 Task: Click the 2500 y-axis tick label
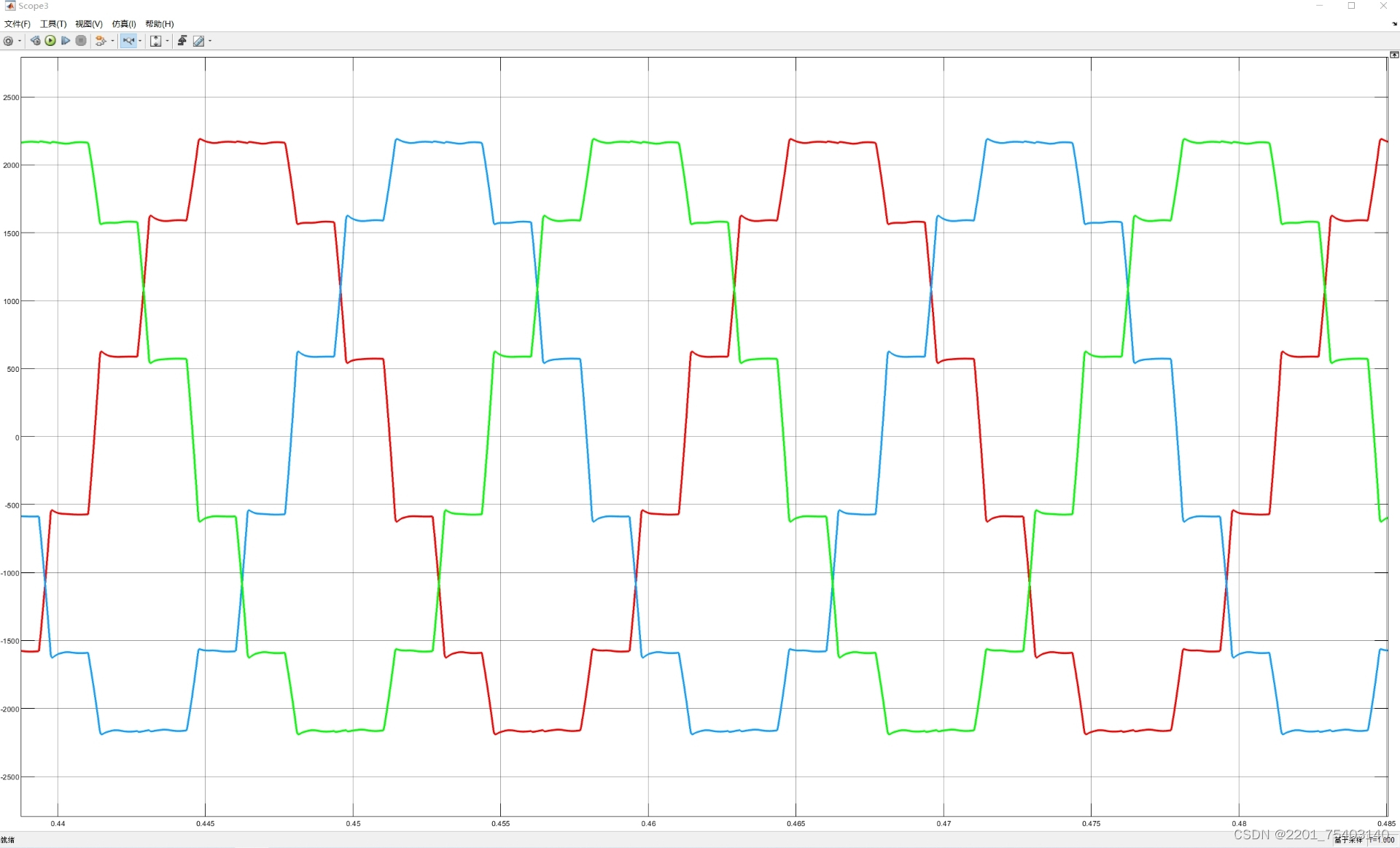click(x=11, y=98)
